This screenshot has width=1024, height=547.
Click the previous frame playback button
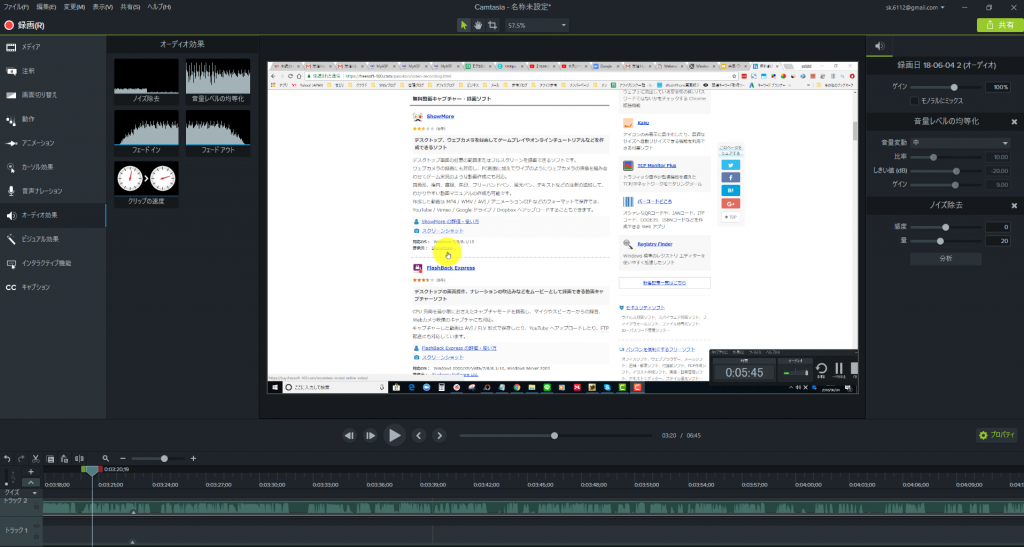[349, 435]
